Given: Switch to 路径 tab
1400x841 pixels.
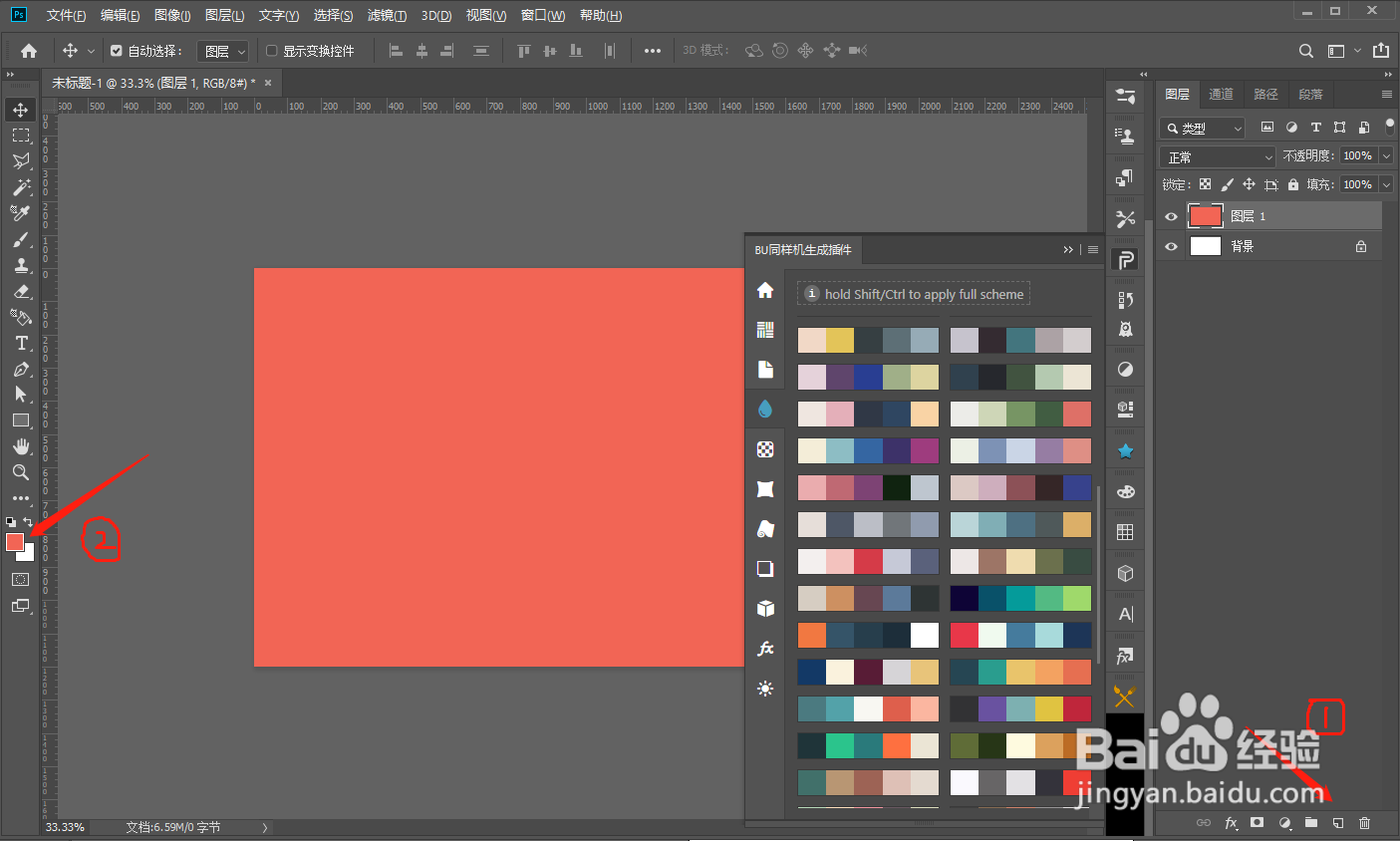Looking at the screenshot, I should pyautogui.click(x=1265, y=94).
